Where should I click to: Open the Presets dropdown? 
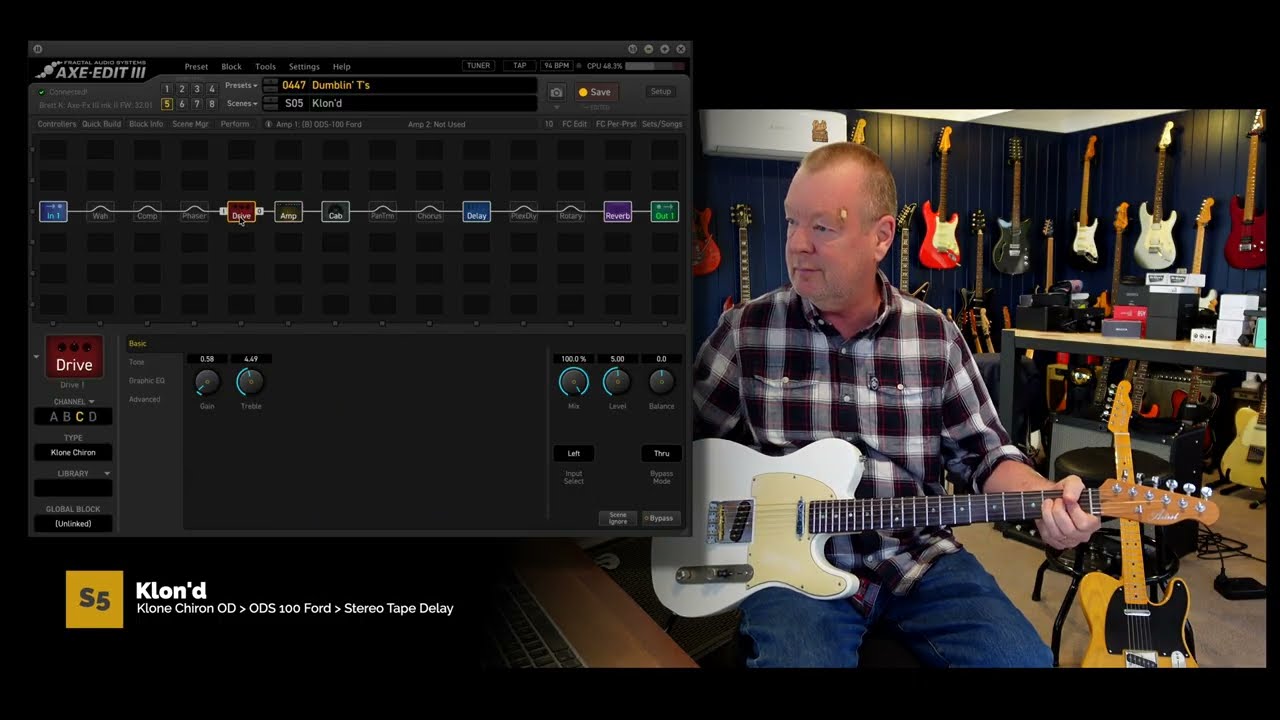pos(241,86)
